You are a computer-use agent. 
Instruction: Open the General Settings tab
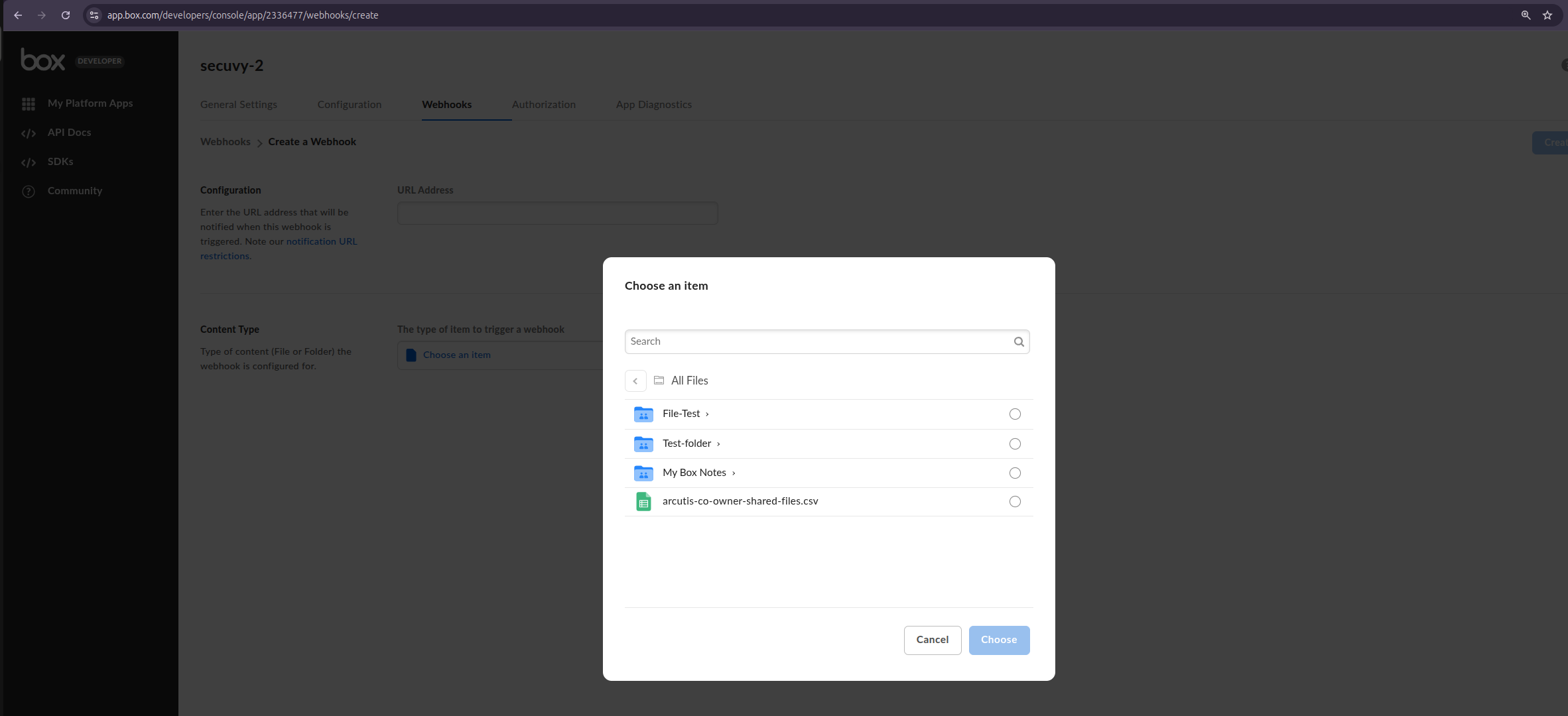(239, 105)
